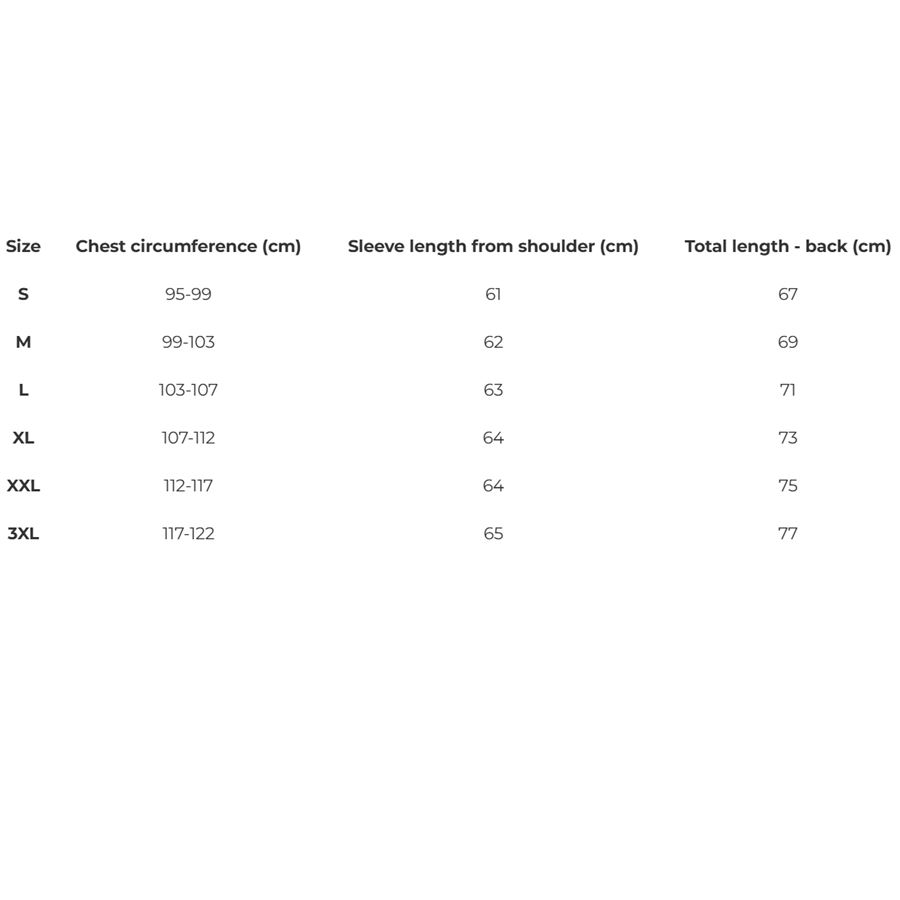Select the L size row label
This screenshot has width=900, height=900.
[x=23, y=390]
